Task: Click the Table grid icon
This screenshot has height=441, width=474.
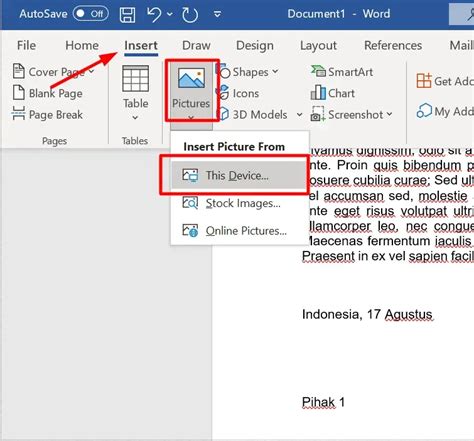Action: 135,79
